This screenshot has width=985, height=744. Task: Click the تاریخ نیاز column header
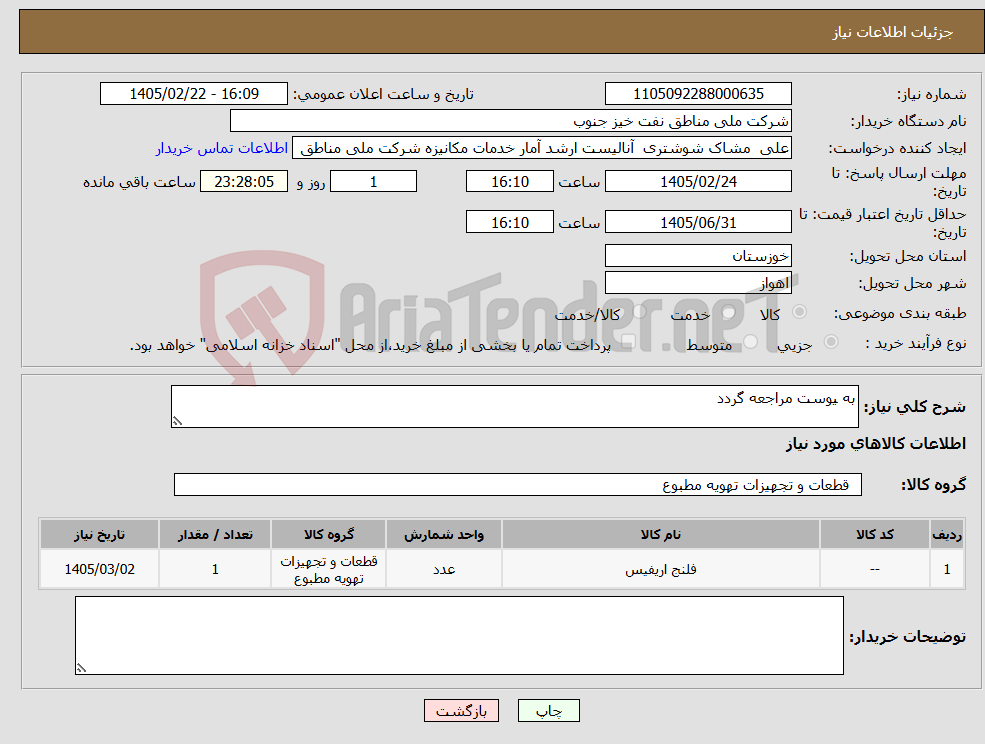pyautogui.click(x=99, y=534)
